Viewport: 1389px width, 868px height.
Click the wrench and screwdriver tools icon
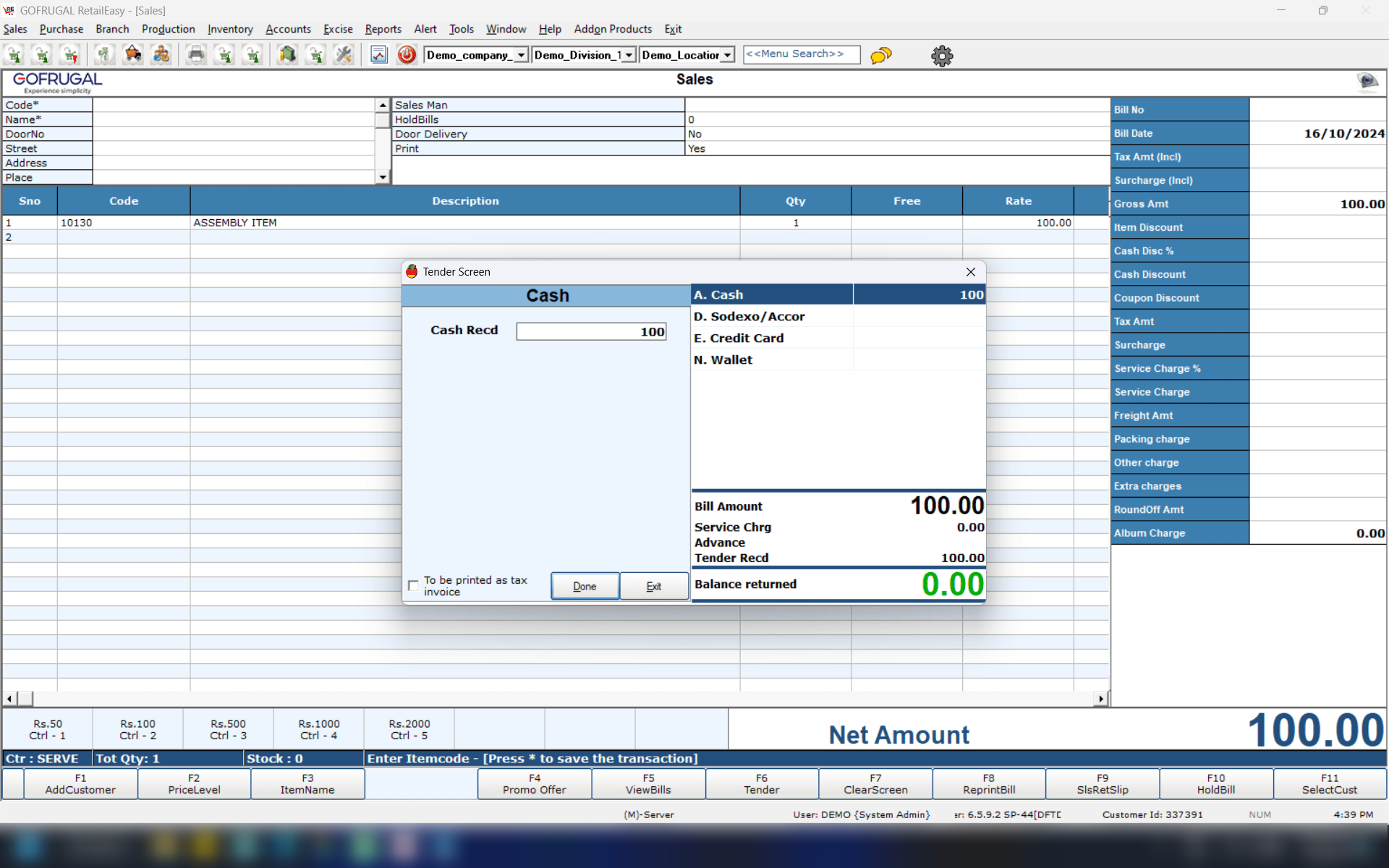pos(344,55)
